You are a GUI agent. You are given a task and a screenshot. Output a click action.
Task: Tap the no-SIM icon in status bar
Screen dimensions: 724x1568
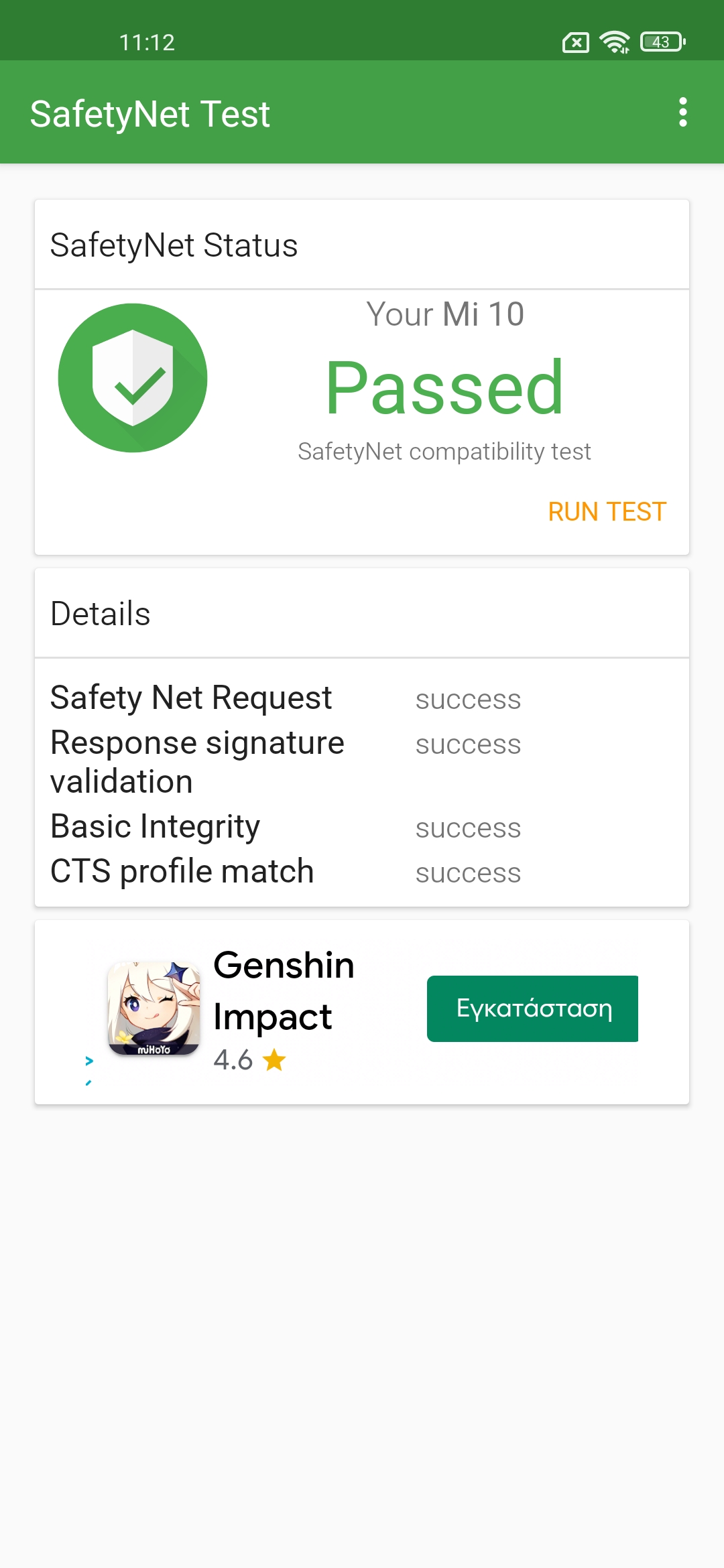[x=575, y=43]
